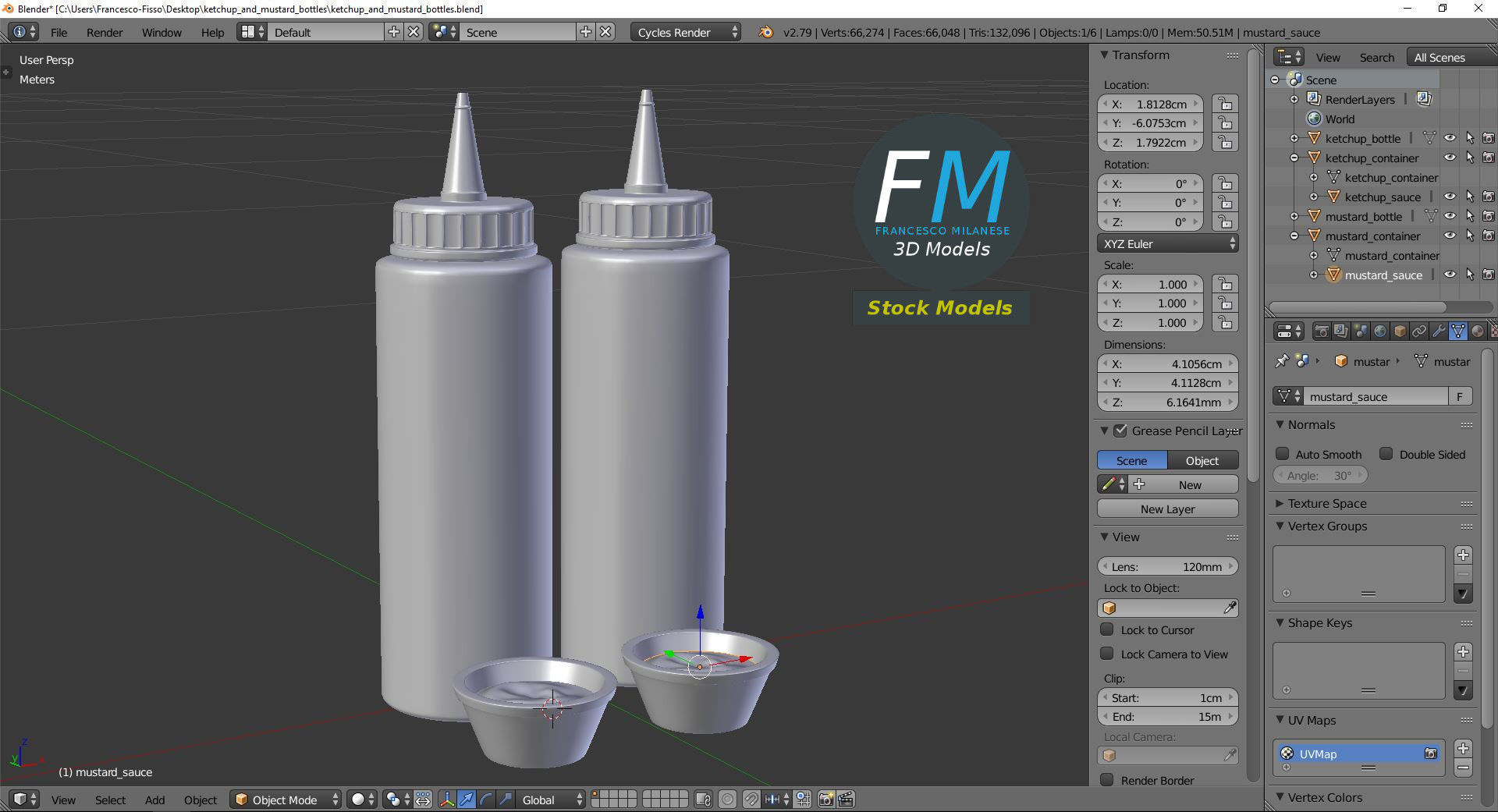The height and width of the screenshot is (812, 1498).
Task: Open the Object properties tab cube icon
Action: [x=1400, y=331]
